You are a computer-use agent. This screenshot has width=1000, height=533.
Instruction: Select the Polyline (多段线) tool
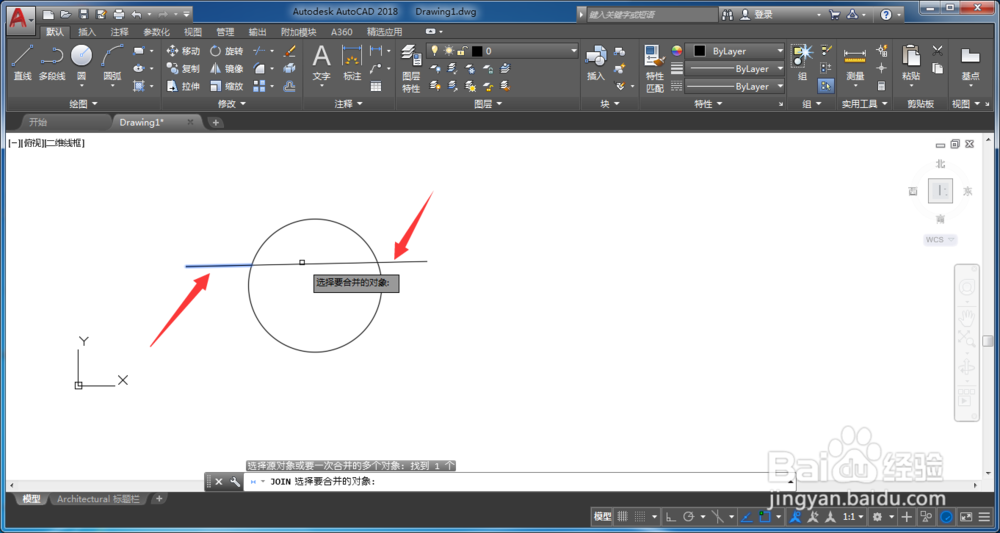point(52,62)
